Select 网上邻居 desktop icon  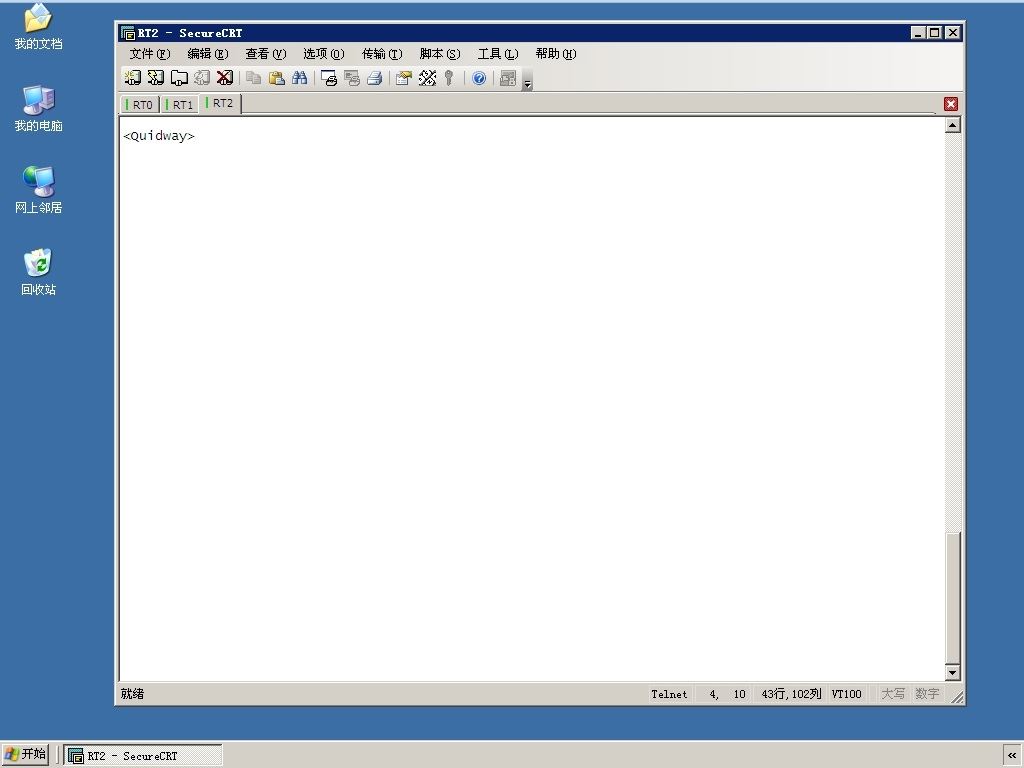point(39,190)
